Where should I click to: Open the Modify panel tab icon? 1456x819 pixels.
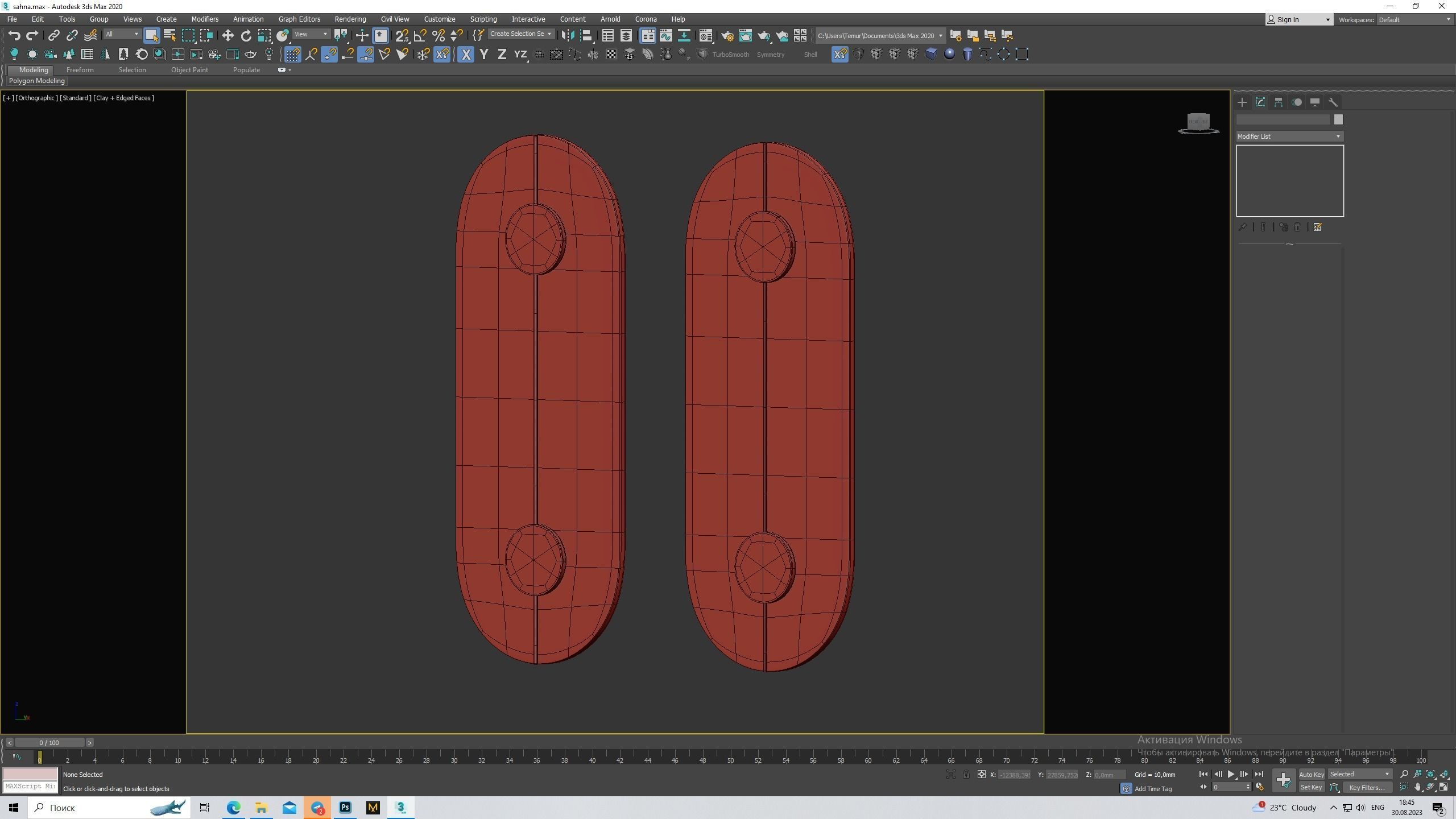(x=1260, y=102)
